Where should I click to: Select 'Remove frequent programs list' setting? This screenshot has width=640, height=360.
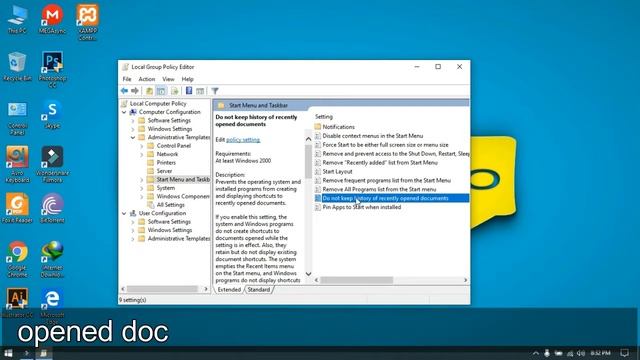(387, 180)
